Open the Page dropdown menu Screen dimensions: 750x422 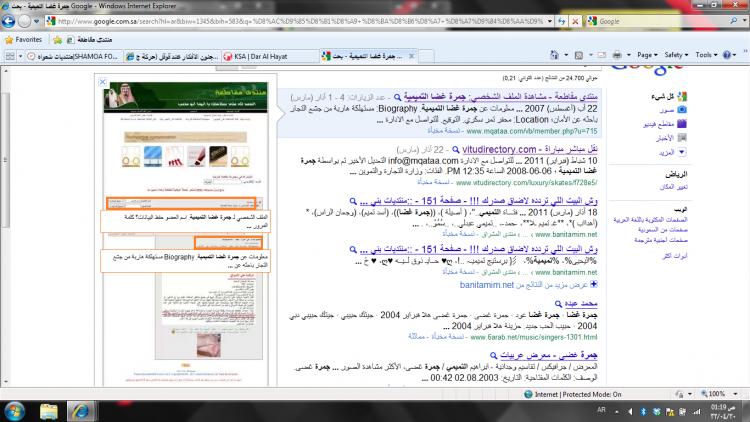[647, 55]
